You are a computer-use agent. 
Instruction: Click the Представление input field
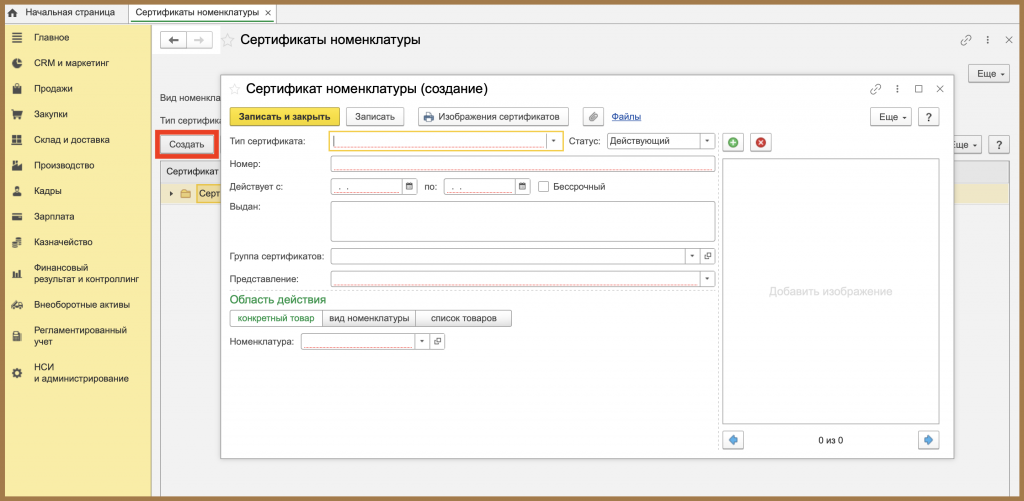(x=515, y=279)
